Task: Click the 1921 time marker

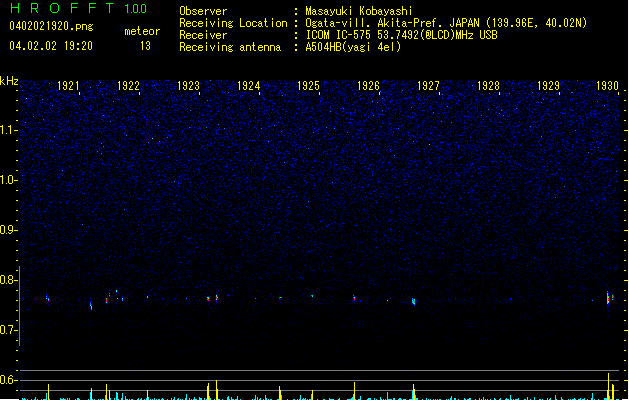Action: pos(68,86)
